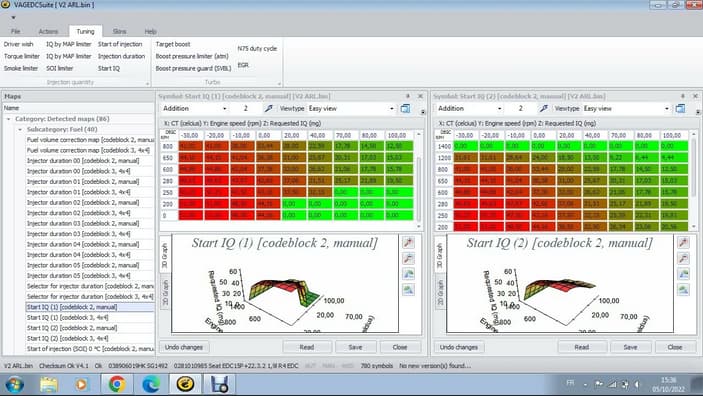Pin the Start IQ (1) panel
This screenshot has height=396, width=703.
coord(408,96)
